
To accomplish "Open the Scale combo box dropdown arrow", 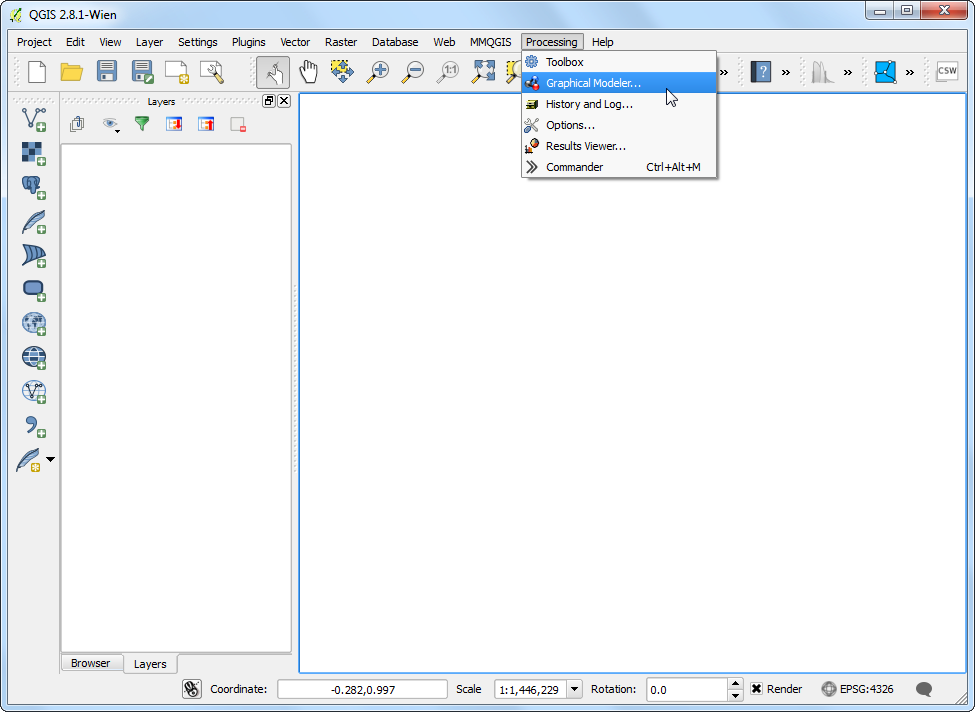I will pos(575,689).
